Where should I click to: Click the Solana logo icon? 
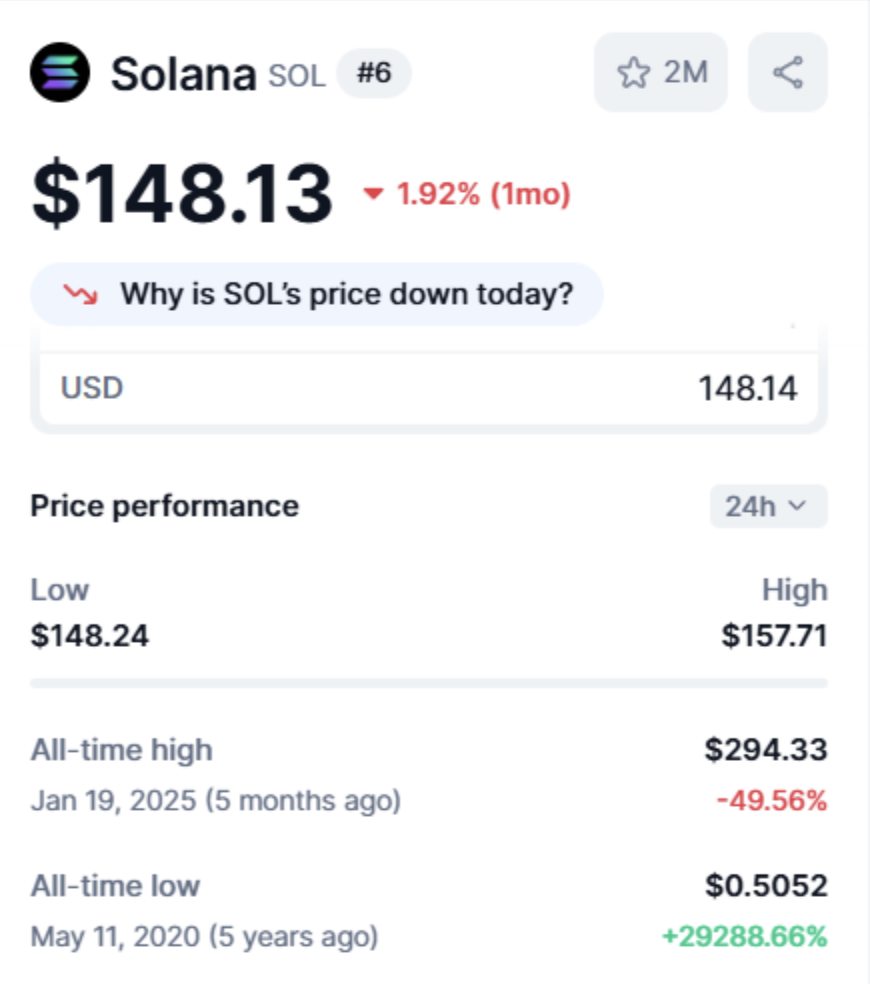(60, 73)
